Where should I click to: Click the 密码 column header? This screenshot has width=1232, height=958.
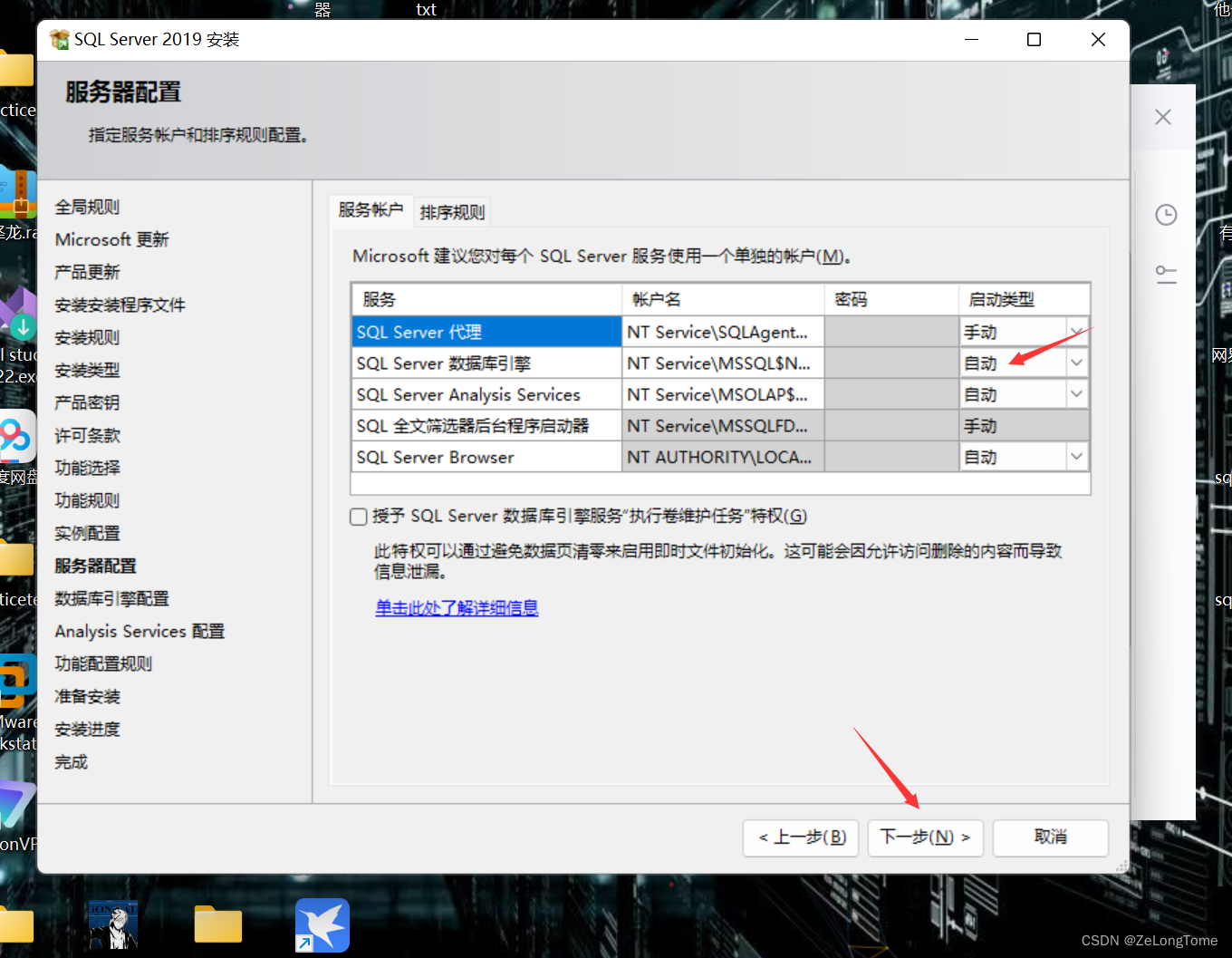891,299
